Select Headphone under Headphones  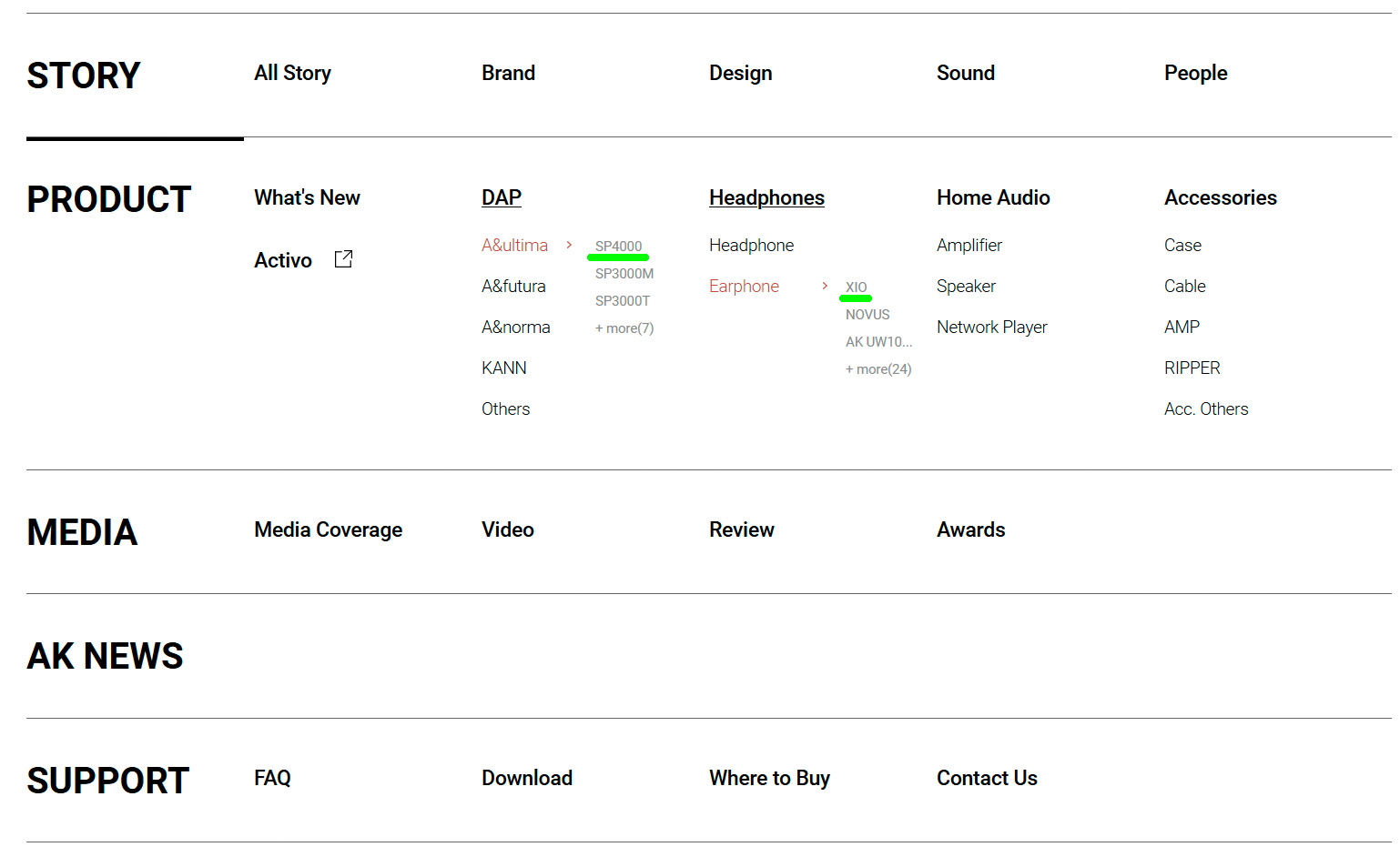point(751,245)
